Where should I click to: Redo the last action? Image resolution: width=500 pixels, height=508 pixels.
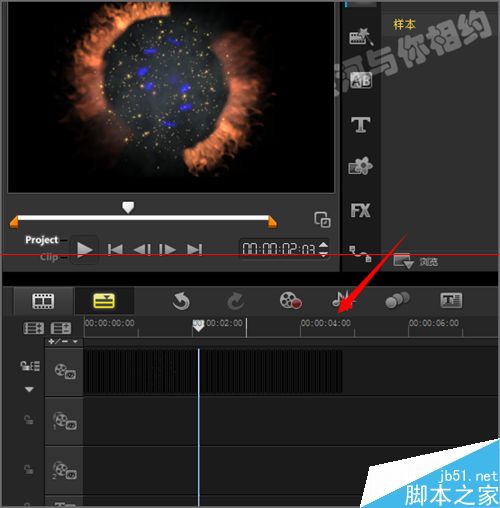coord(236,301)
